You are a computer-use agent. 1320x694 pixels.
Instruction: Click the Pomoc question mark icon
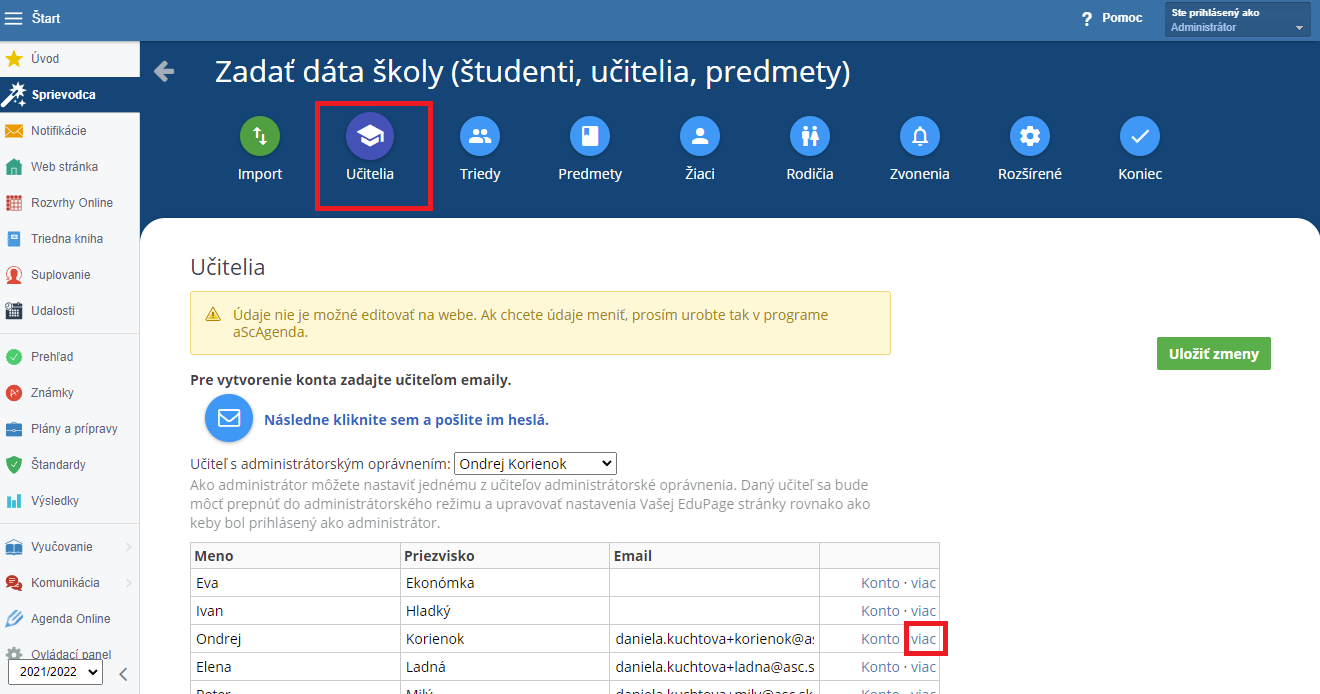tap(1087, 19)
